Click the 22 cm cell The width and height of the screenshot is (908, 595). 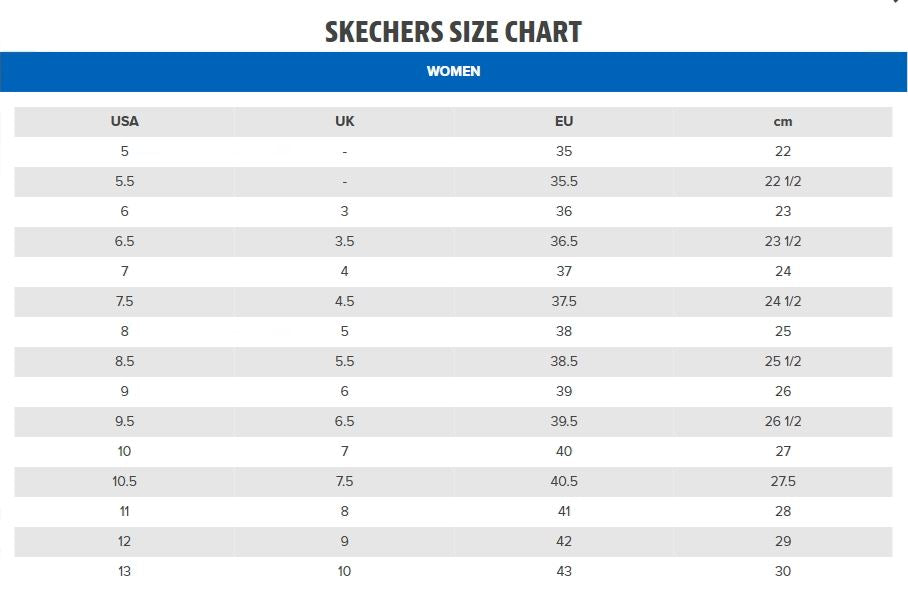(x=783, y=151)
